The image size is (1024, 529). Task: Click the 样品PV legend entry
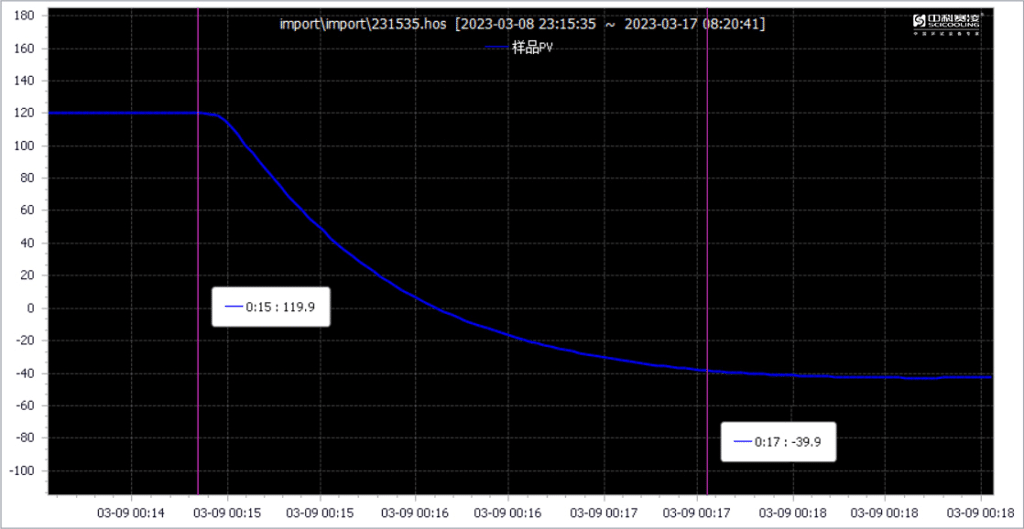[517, 46]
